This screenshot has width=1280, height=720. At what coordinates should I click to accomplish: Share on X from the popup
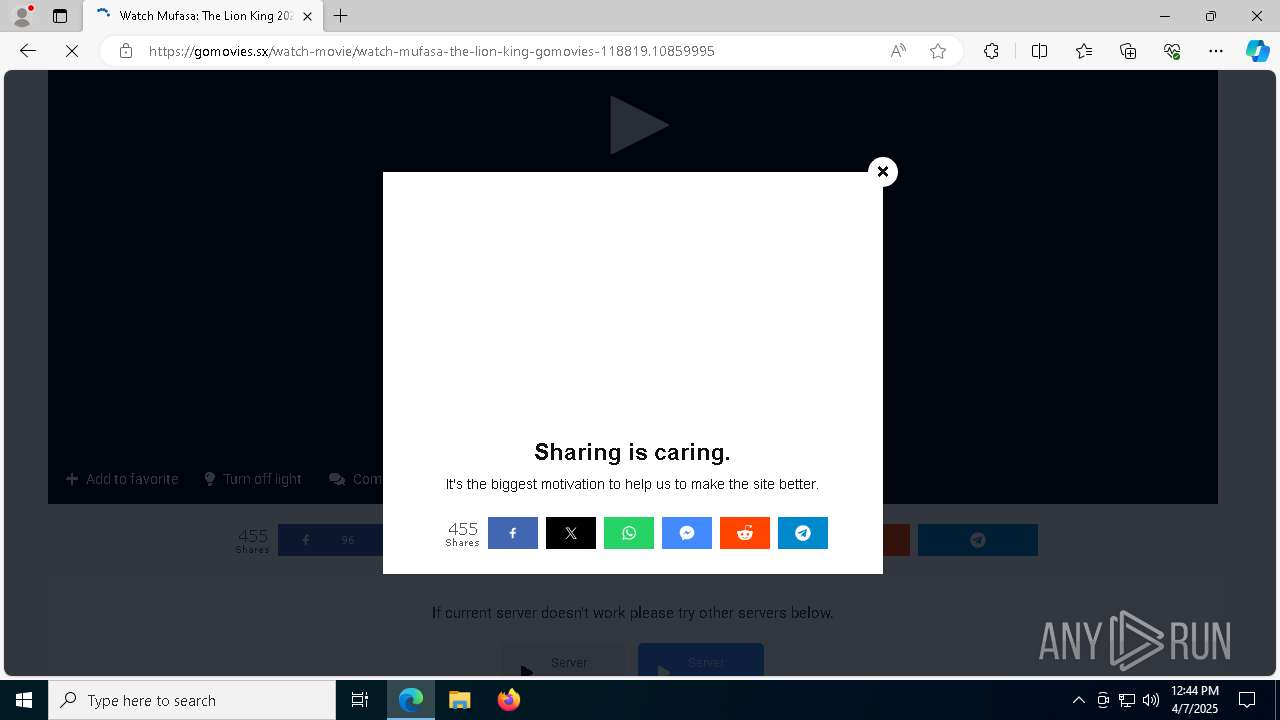pos(571,533)
